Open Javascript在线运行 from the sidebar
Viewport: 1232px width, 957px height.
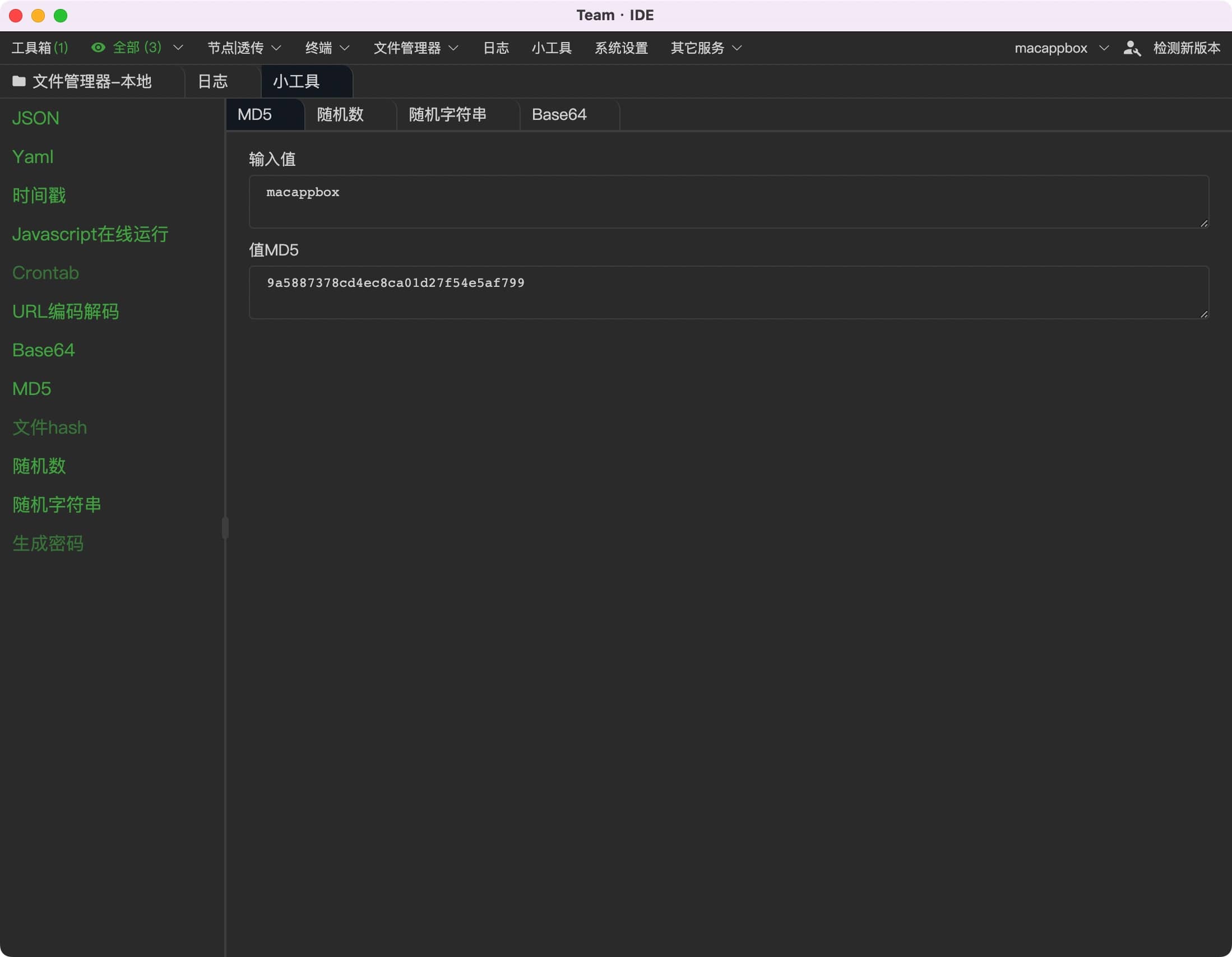[x=90, y=234]
